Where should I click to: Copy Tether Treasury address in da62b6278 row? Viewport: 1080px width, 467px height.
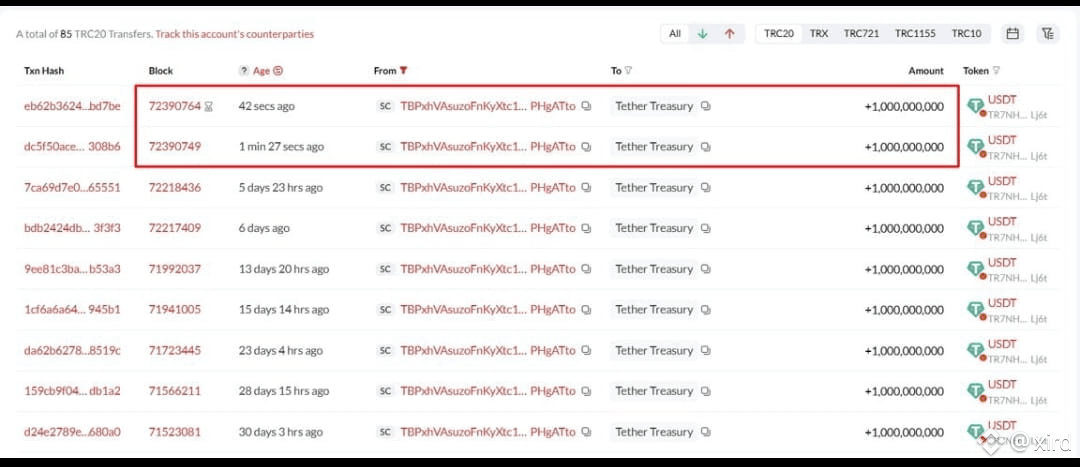click(x=706, y=351)
